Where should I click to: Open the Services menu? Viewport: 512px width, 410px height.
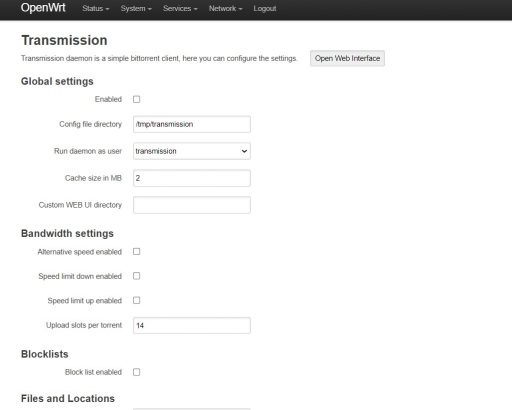[x=180, y=9]
